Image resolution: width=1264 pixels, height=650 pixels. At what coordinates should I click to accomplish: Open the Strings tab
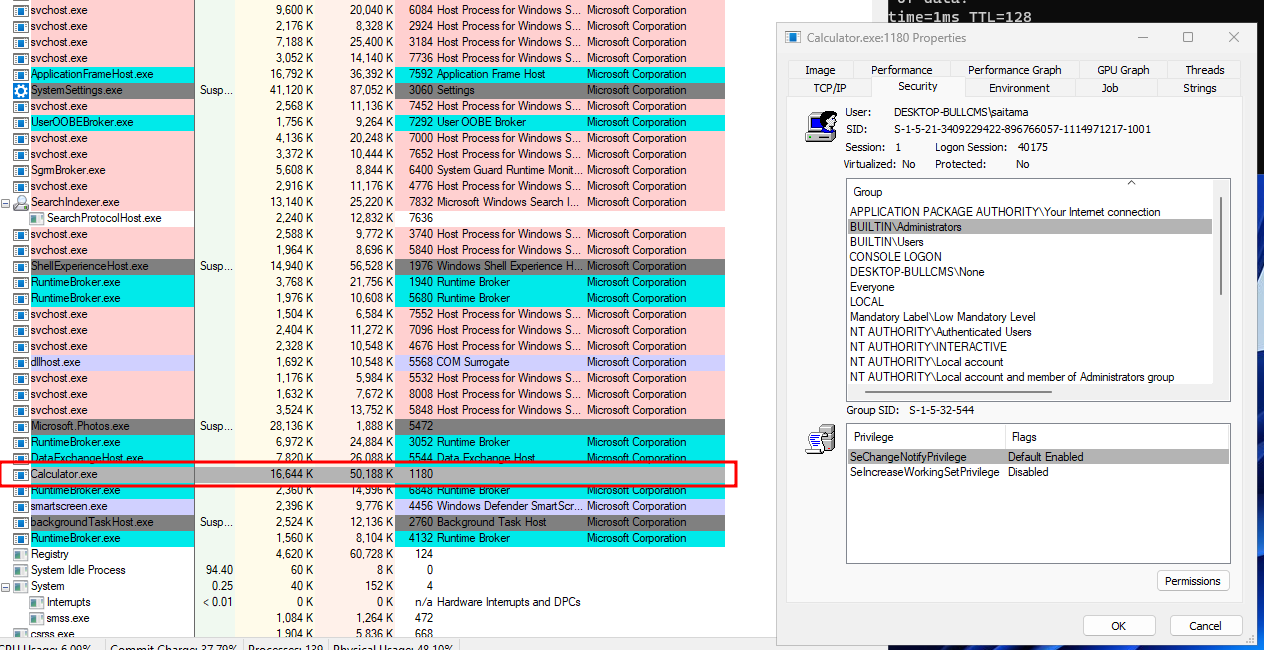(x=1199, y=88)
